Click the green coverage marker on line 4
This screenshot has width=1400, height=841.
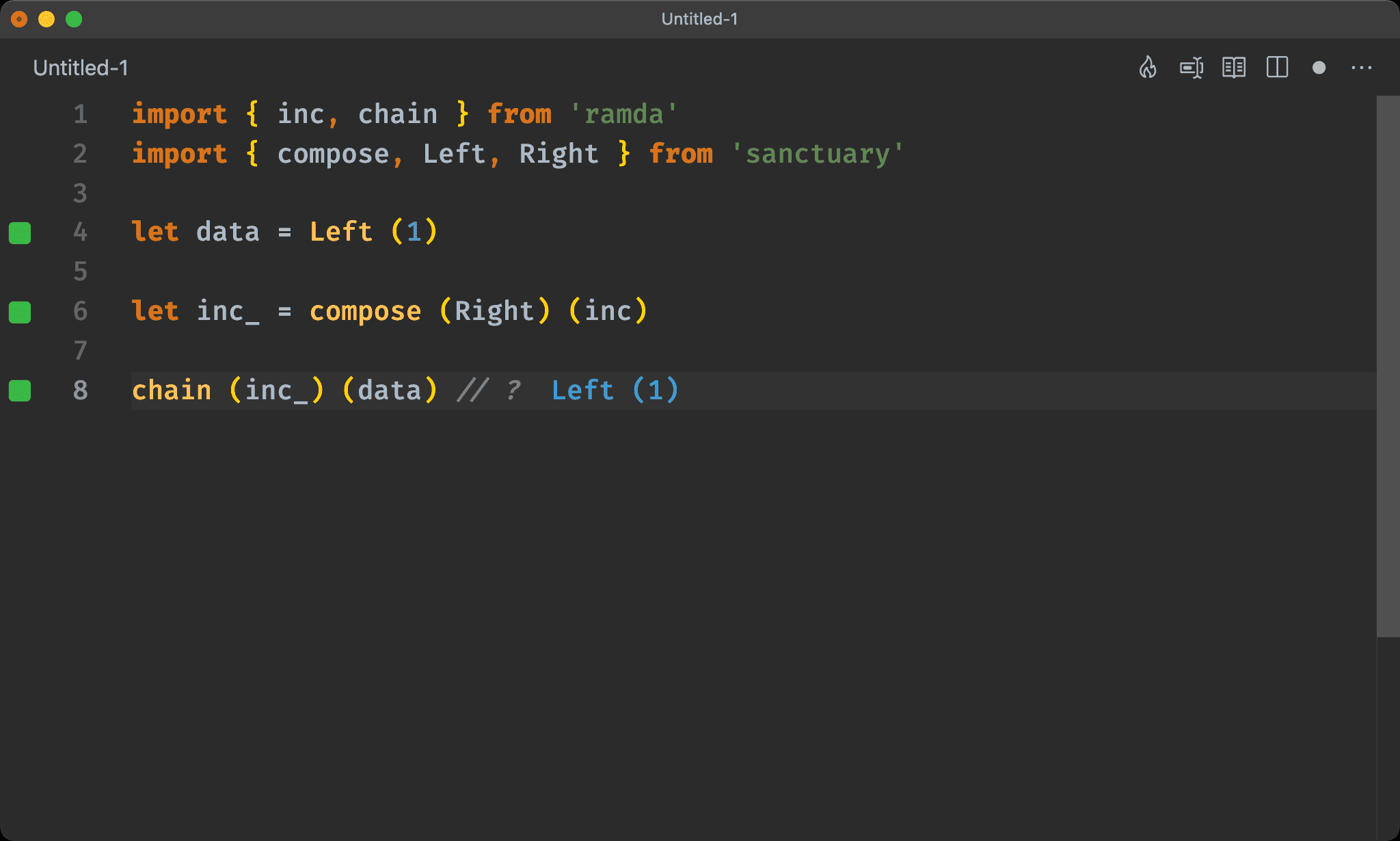coord(20,233)
